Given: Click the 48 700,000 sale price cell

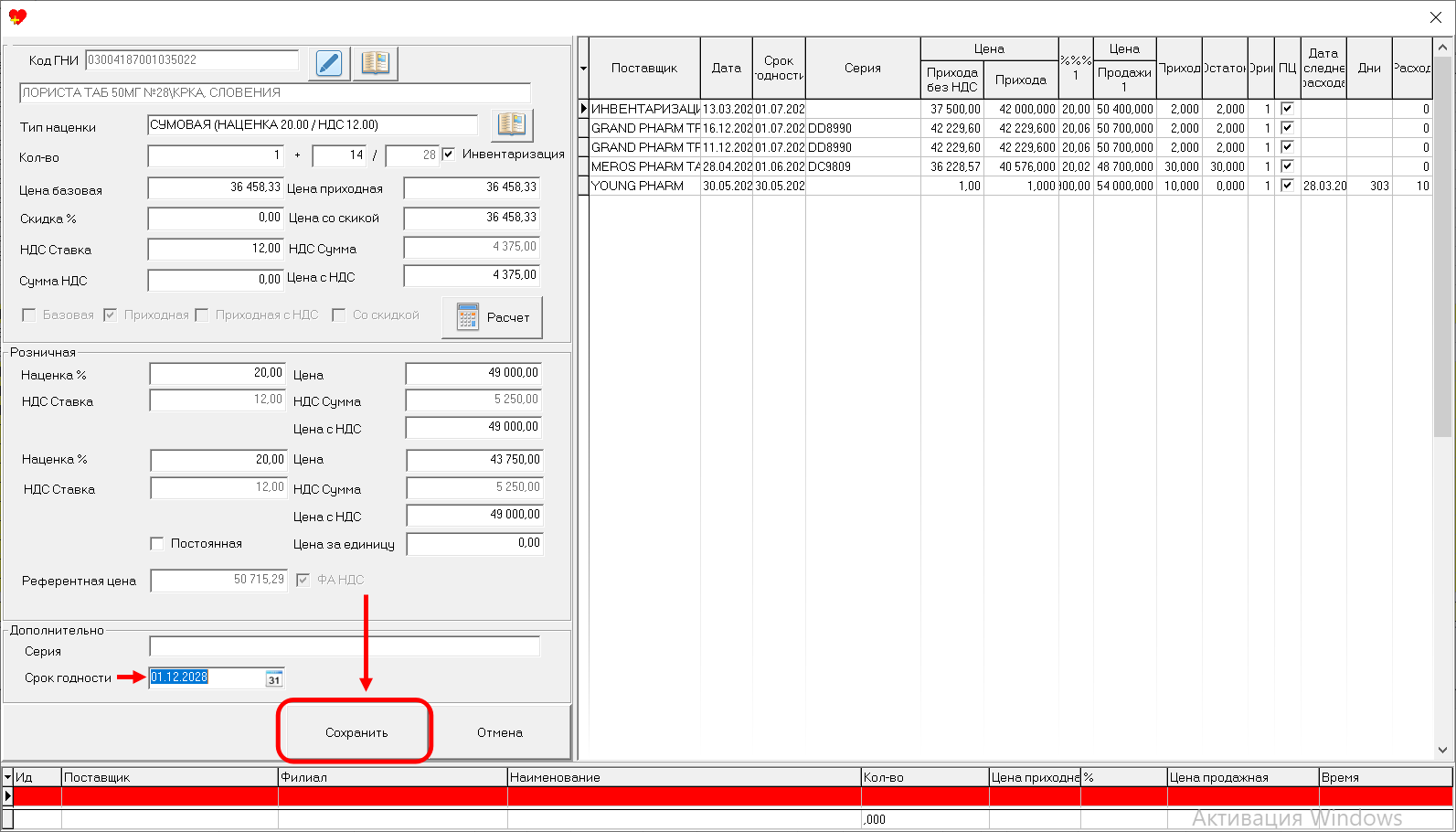Looking at the screenshot, I should click(1125, 166).
